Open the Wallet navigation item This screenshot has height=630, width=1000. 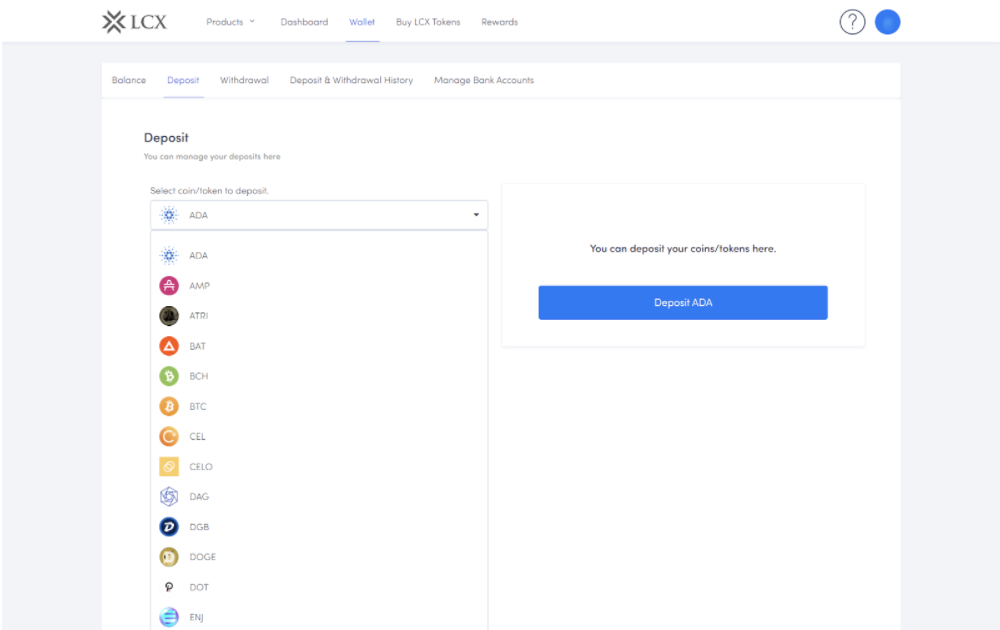tap(362, 22)
